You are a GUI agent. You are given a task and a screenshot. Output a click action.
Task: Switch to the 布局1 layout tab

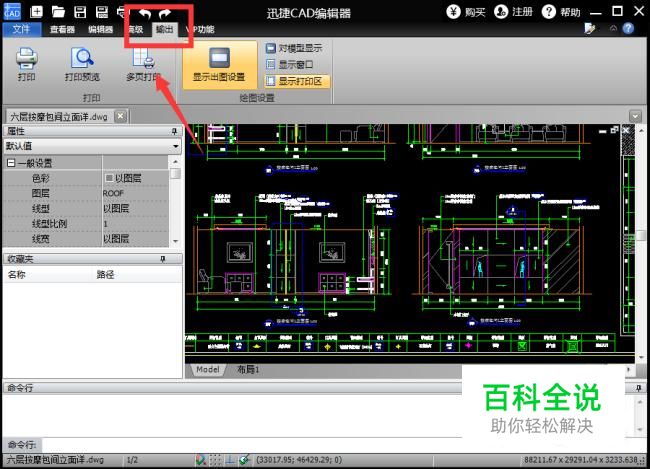[248, 369]
